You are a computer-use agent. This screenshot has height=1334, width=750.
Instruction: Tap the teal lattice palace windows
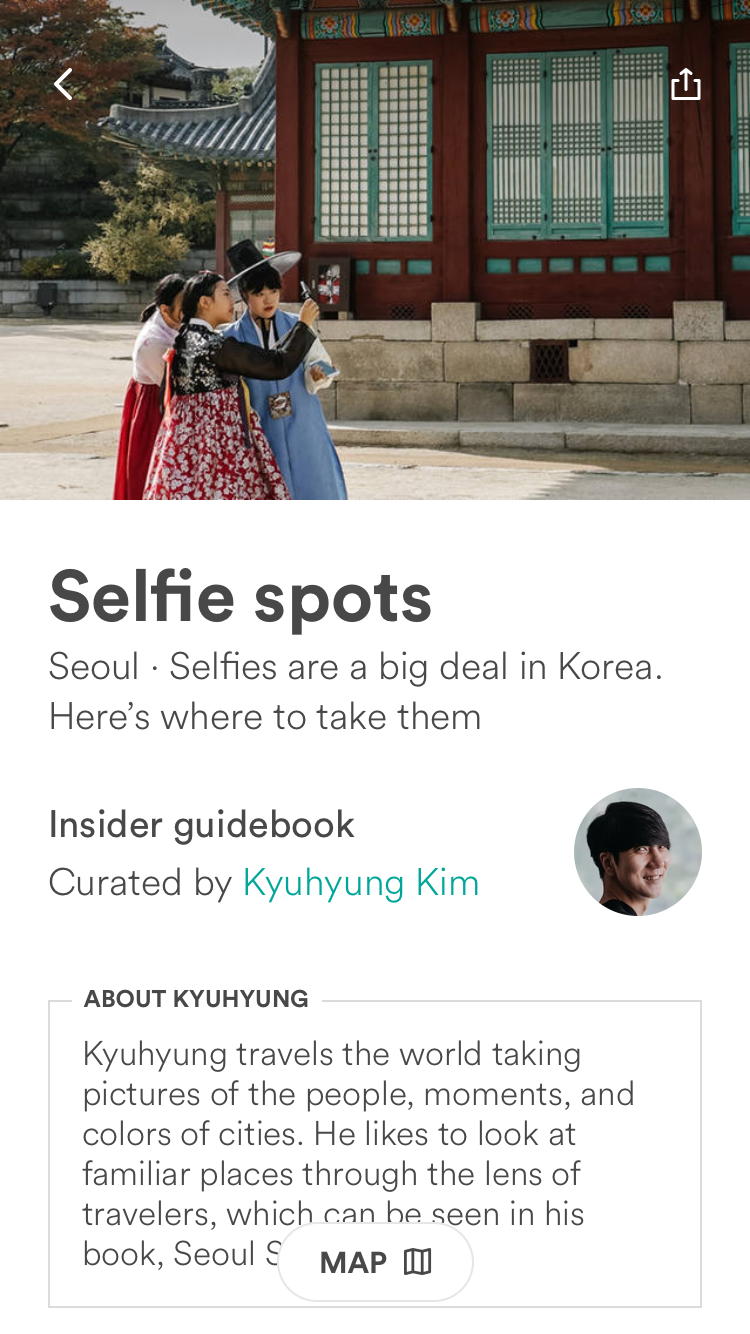[577, 145]
